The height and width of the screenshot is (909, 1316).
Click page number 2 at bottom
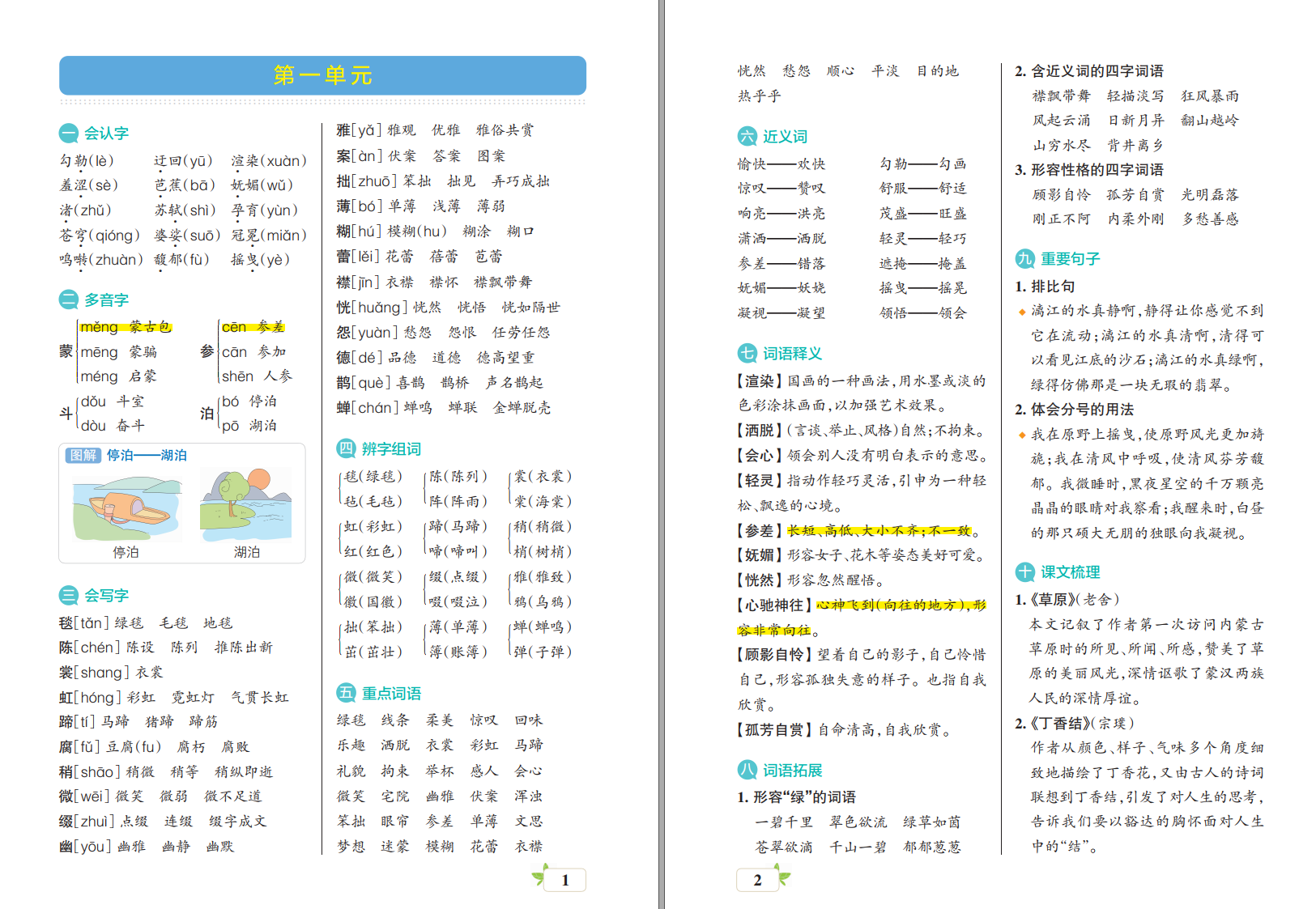click(x=757, y=880)
